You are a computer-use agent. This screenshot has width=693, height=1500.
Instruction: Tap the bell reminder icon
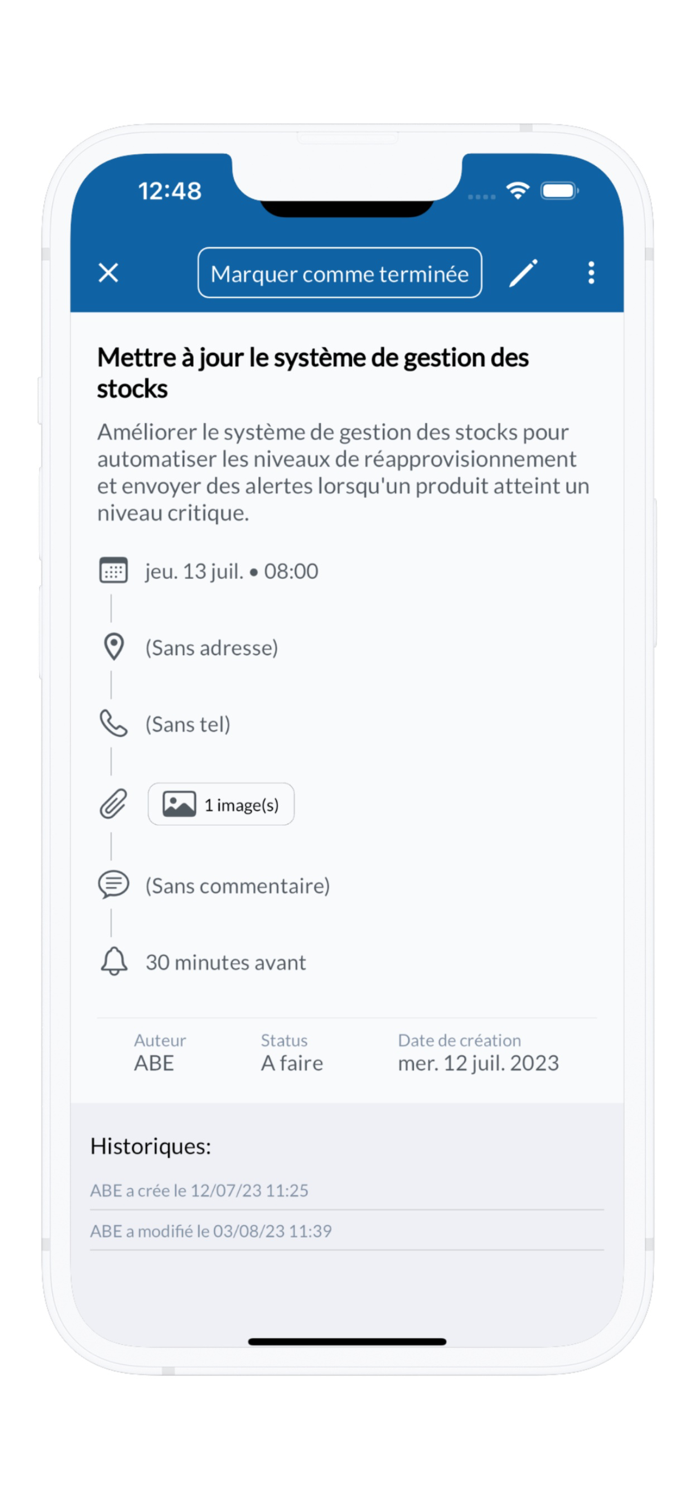113,961
